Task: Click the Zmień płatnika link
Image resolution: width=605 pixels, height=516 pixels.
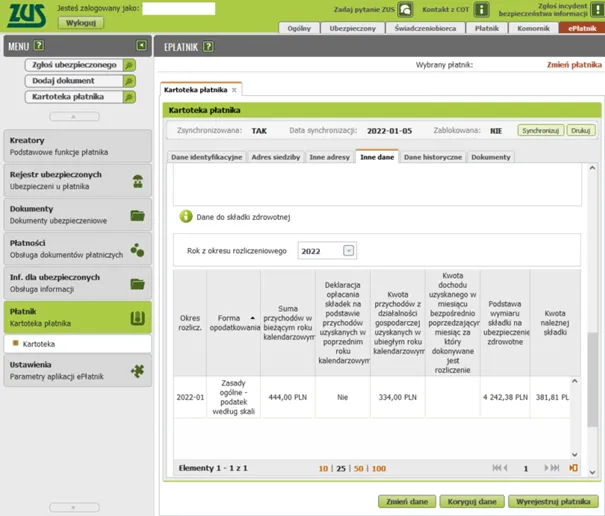Action: (x=571, y=65)
